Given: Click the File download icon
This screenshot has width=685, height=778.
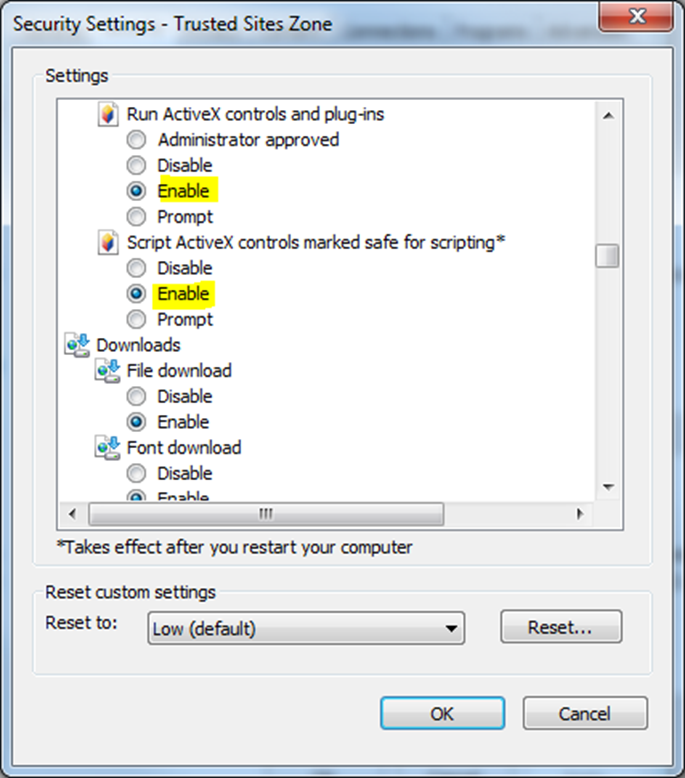Looking at the screenshot, I should pos(107,371).
